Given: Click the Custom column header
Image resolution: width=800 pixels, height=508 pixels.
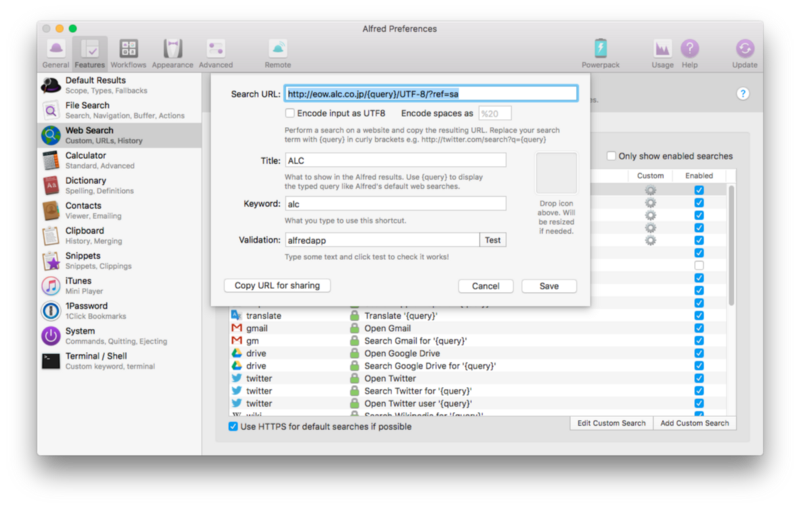Looking at the screenshot, I should (x=651, y=175).
